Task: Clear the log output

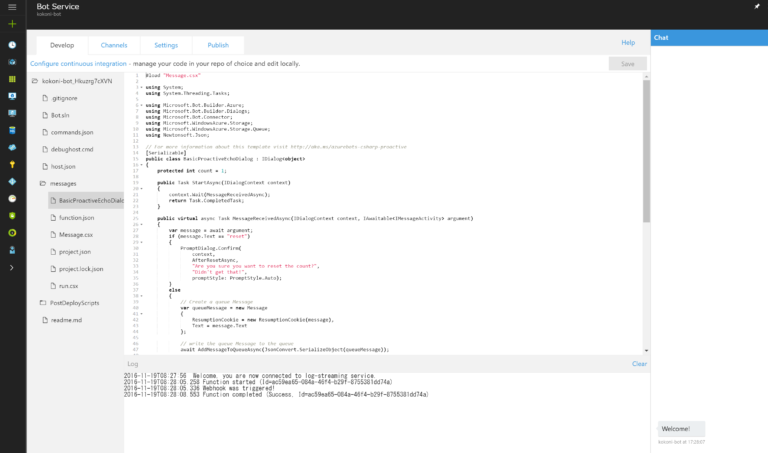Action: pyautogui.click(x=639, y=364)
